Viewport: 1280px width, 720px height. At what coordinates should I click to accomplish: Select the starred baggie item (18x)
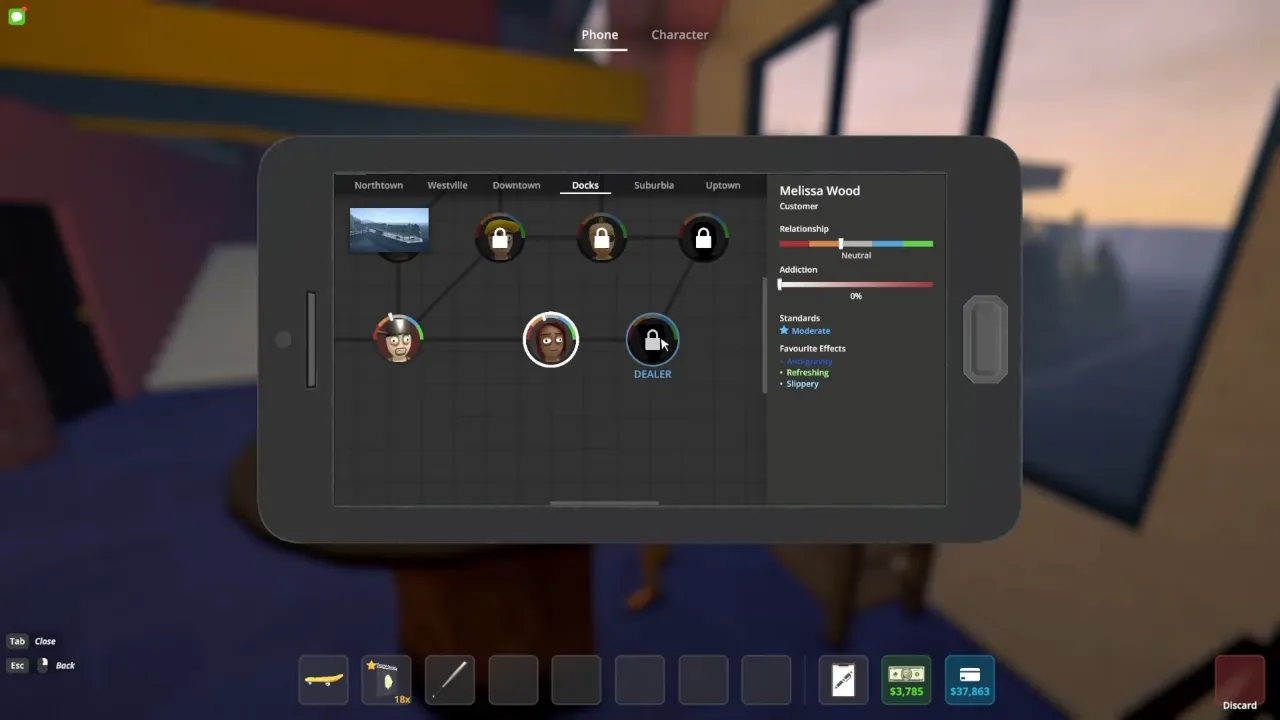(x=387, y=680)
